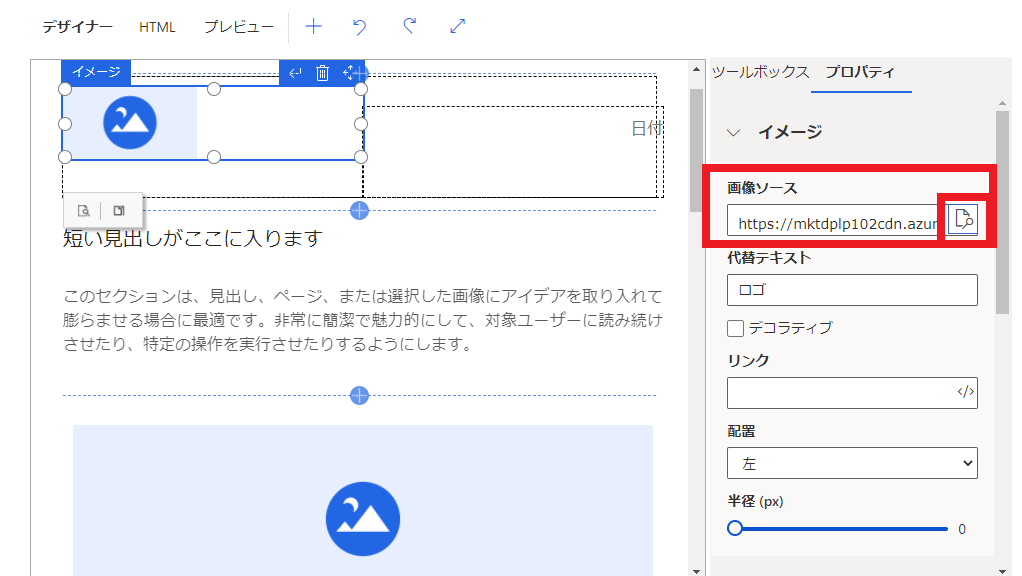Open the 配置 alignment dropdown
Image resolution: width=1022 pixels, height=576 pixels.
point(852,463)
